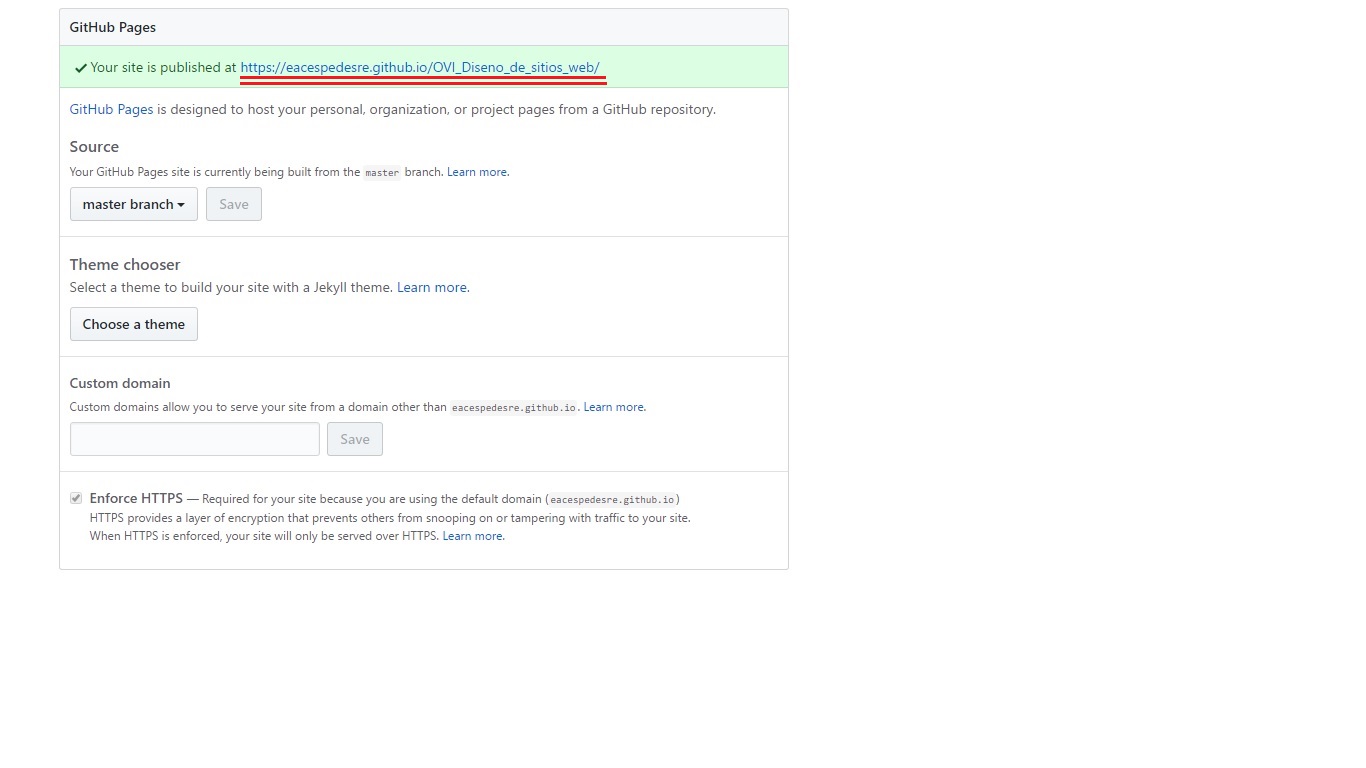1366x768 pixels.
Task: Click the green checkmark published icon
Action: pos(80,68)
